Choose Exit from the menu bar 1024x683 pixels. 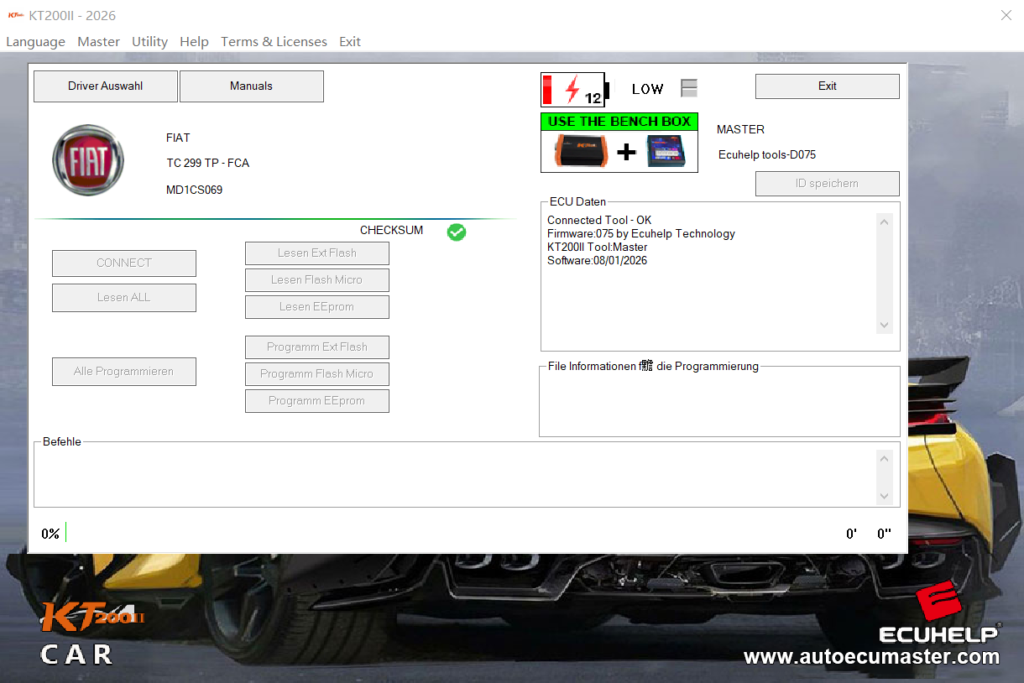[349, 42]
